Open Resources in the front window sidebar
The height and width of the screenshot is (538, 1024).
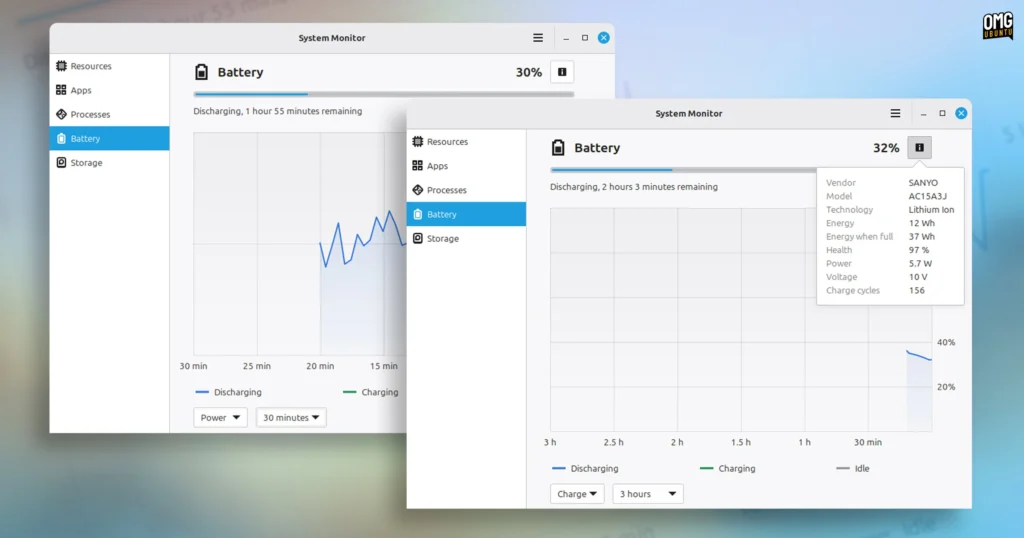click(x=466, y=142)
